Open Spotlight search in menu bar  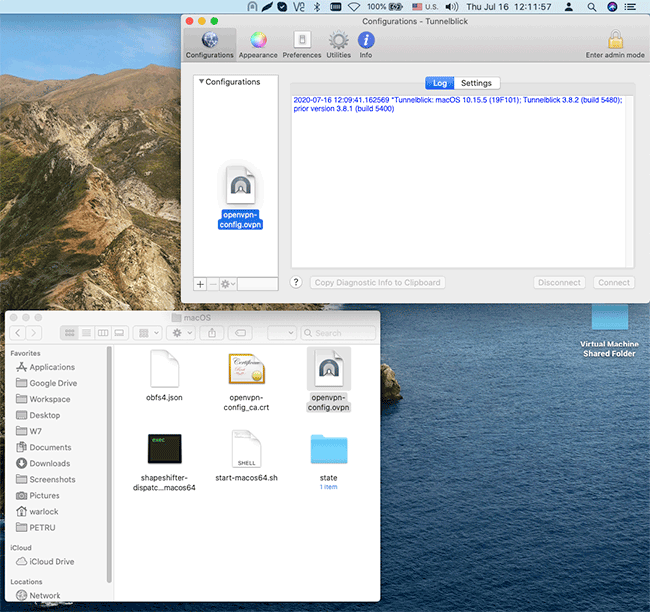(592, 7)
